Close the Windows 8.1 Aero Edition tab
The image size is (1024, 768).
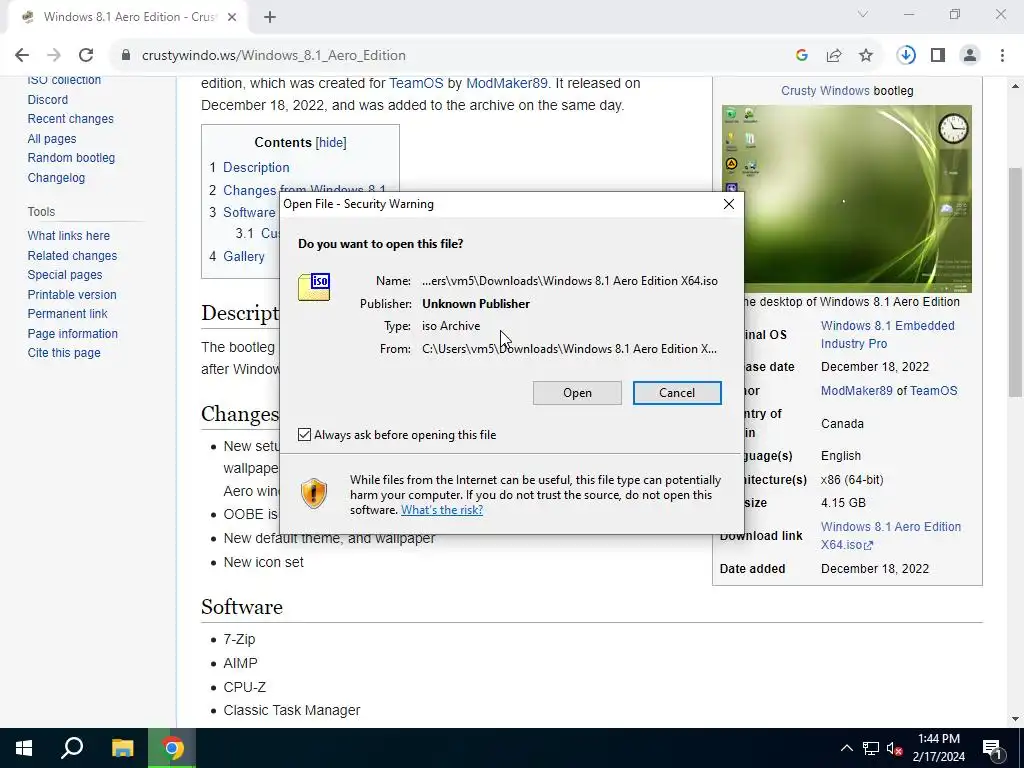click(x=232, y=17)
